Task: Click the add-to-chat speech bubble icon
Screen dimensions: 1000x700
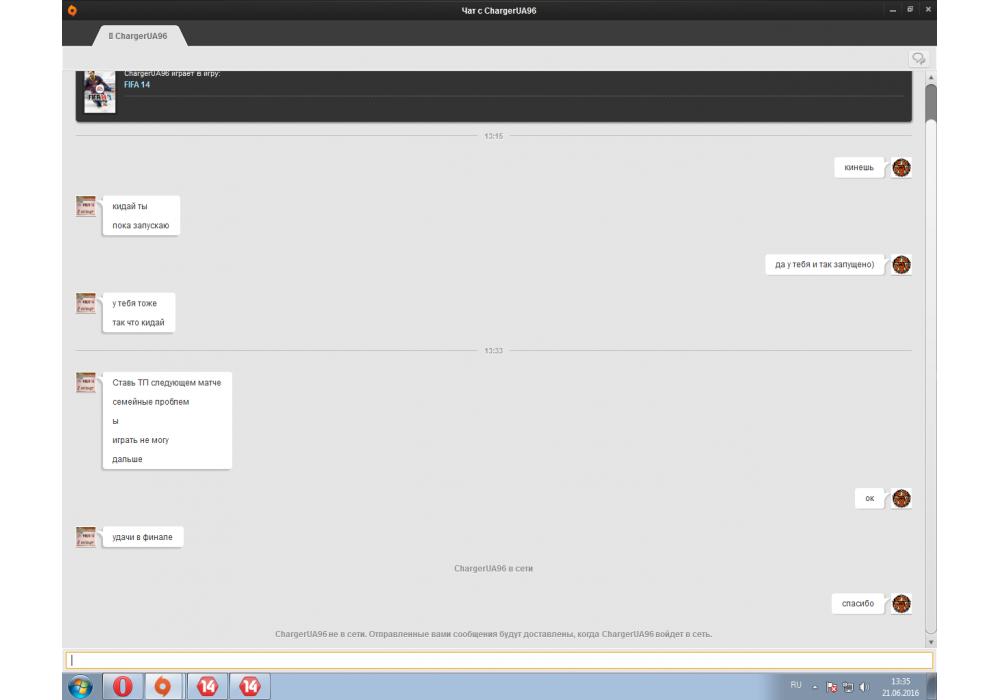Action: [917, 59]
